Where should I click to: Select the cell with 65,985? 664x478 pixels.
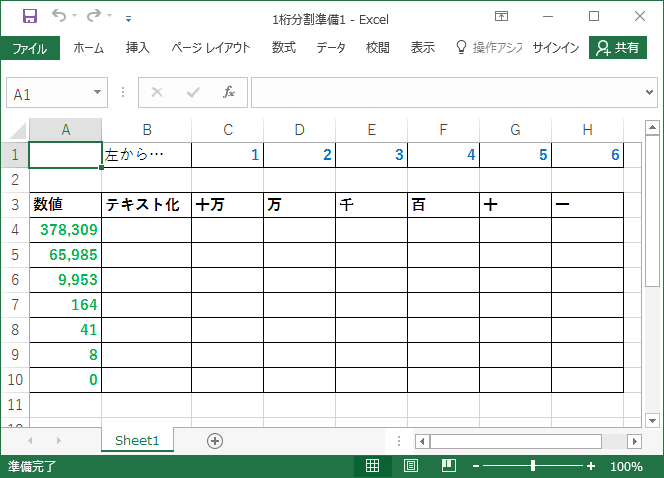pos(66,255)
